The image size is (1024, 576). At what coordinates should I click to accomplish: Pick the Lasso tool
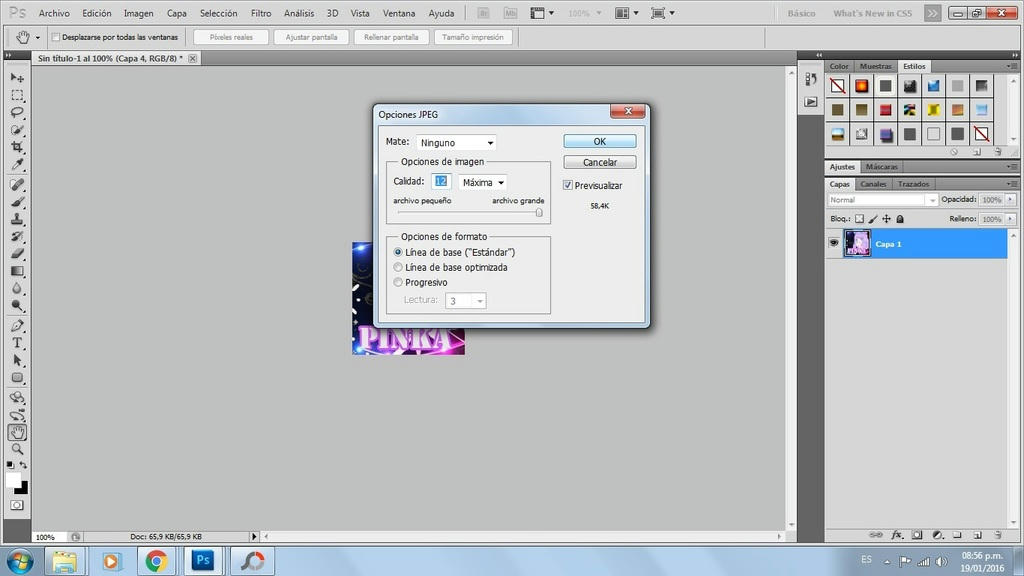coord(17,112)
